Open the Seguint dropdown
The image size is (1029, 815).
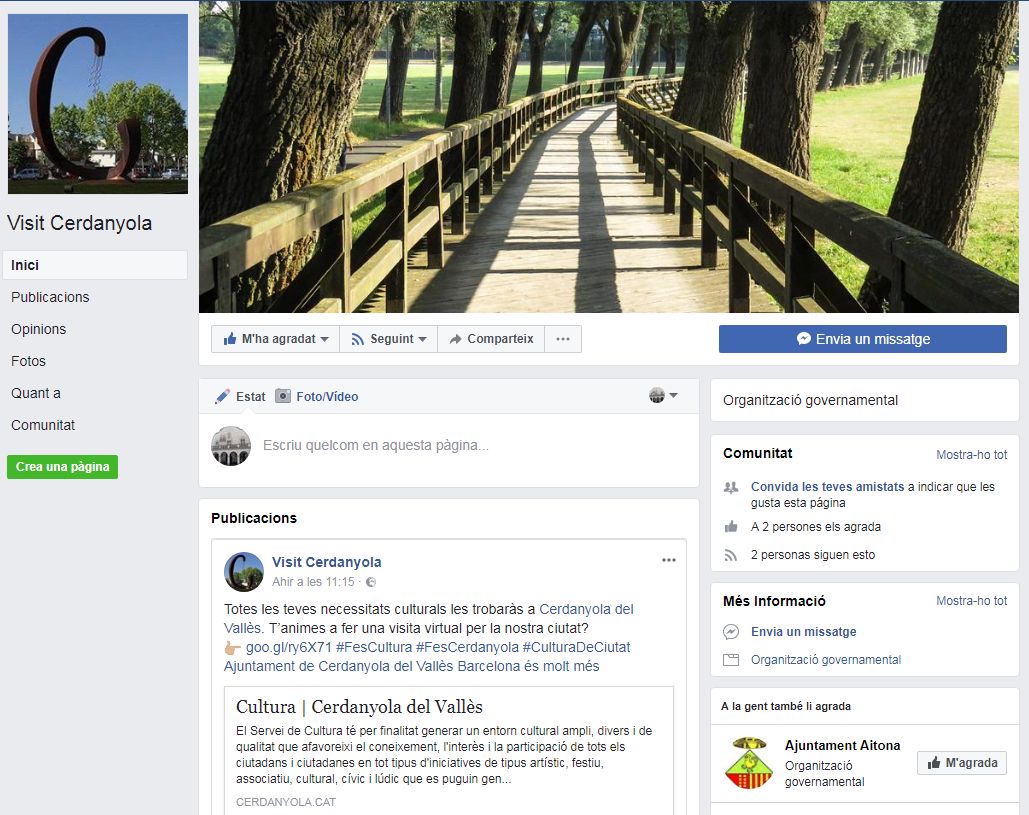coord(388,339)
